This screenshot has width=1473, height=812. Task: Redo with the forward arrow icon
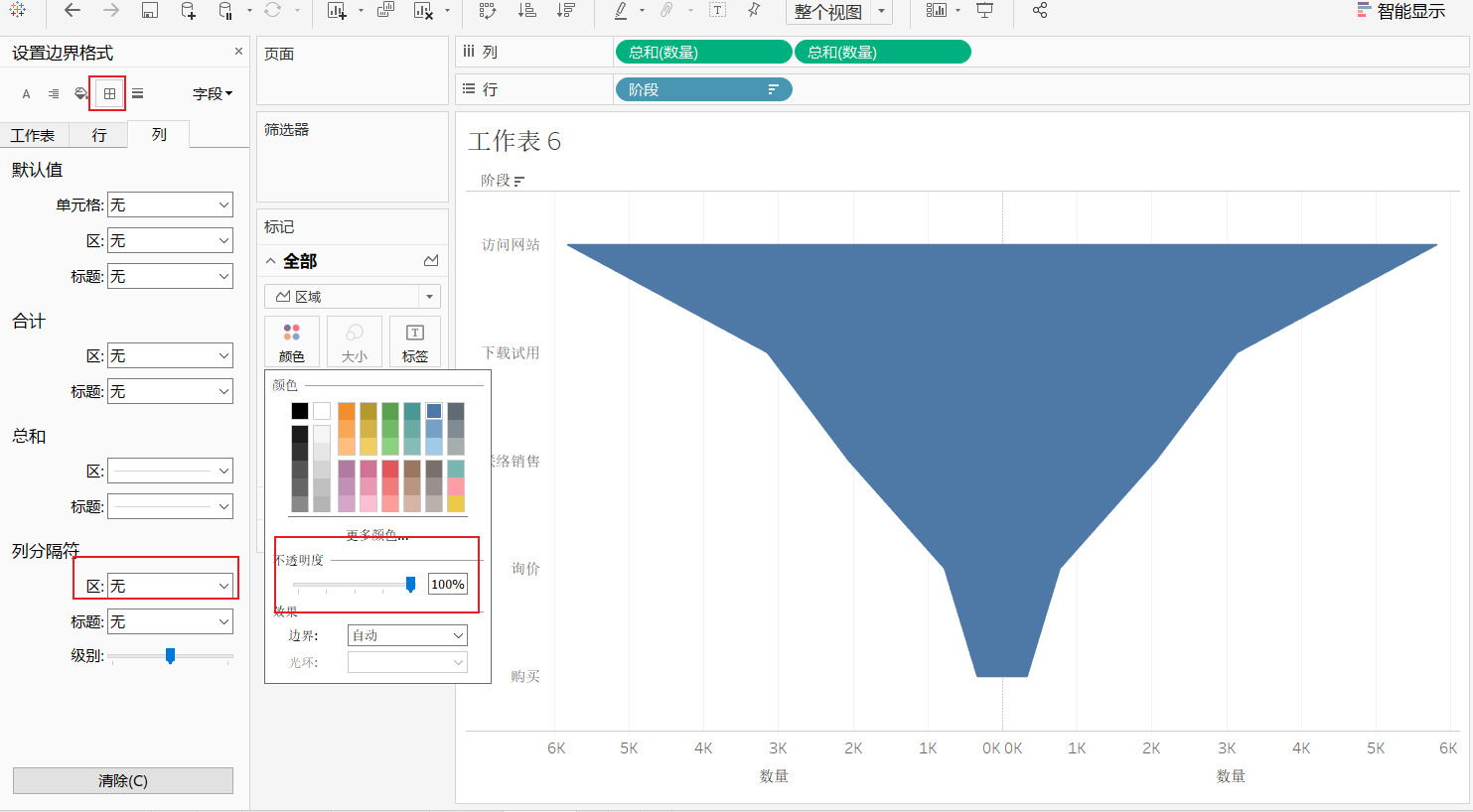click(x=111, y=10)
